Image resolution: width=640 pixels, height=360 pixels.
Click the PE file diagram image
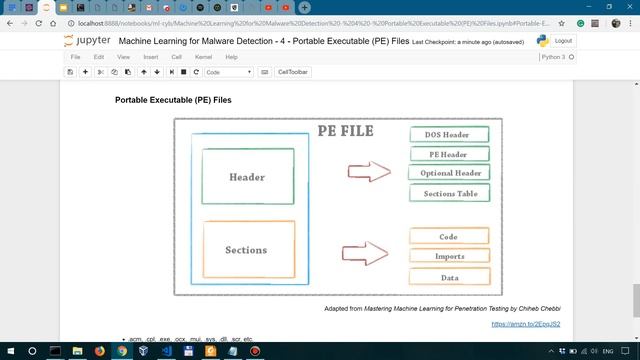338,207
